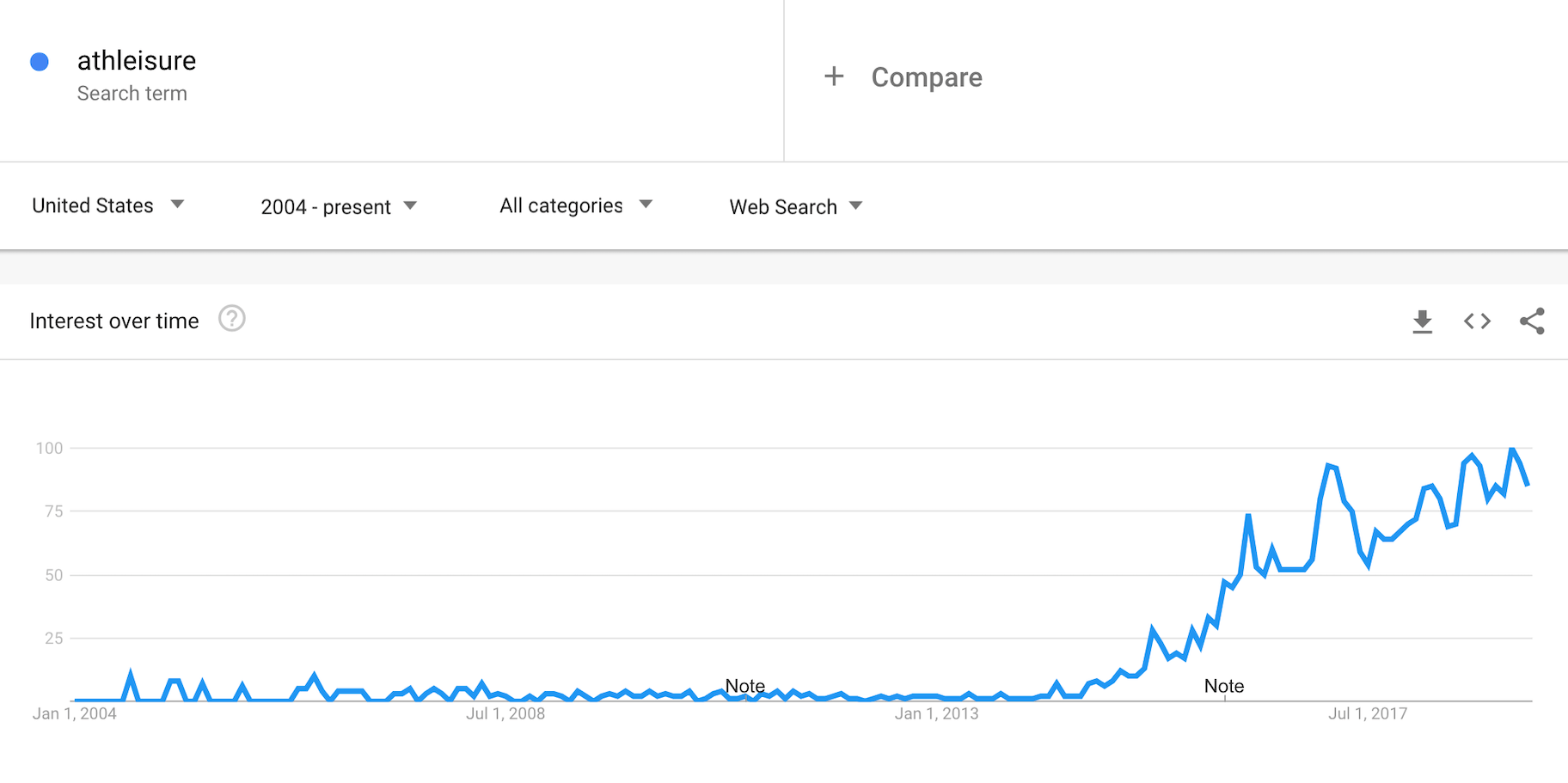Click the Note marker near 2016
Viewport: 1568px width, 783px height.
coord(1223,686)
